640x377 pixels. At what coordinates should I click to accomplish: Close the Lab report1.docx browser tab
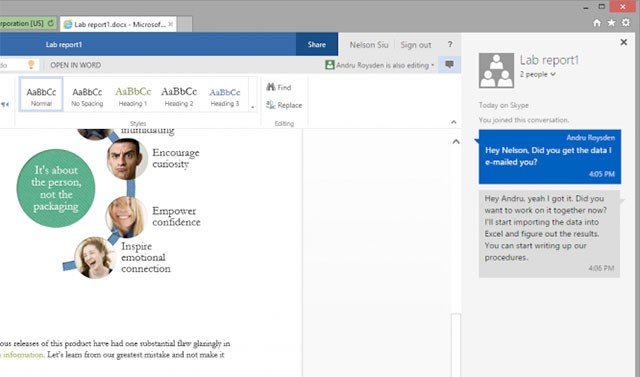(171, 24)
